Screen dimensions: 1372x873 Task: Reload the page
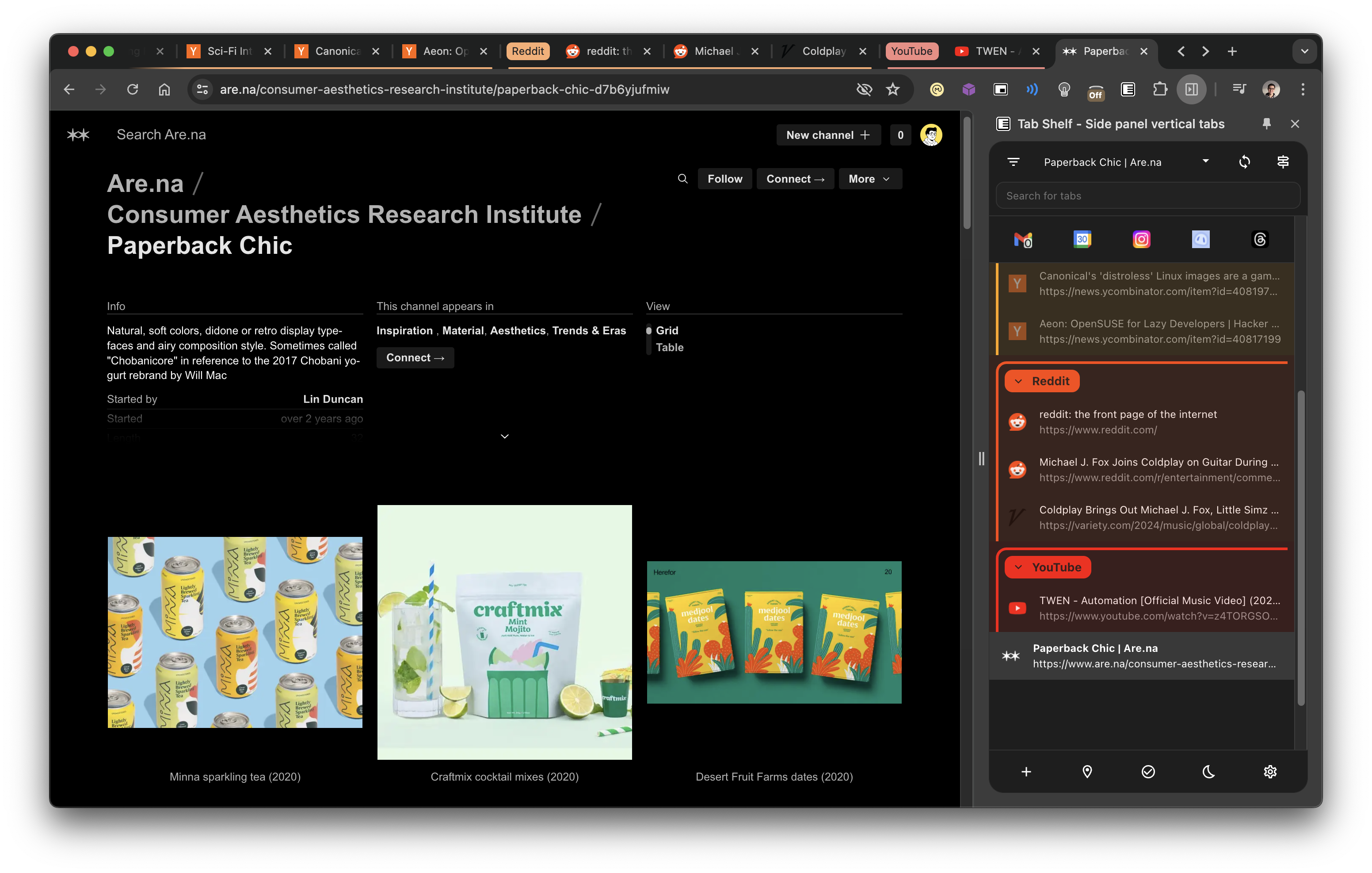pyautogui.click(x=132, y=89)
